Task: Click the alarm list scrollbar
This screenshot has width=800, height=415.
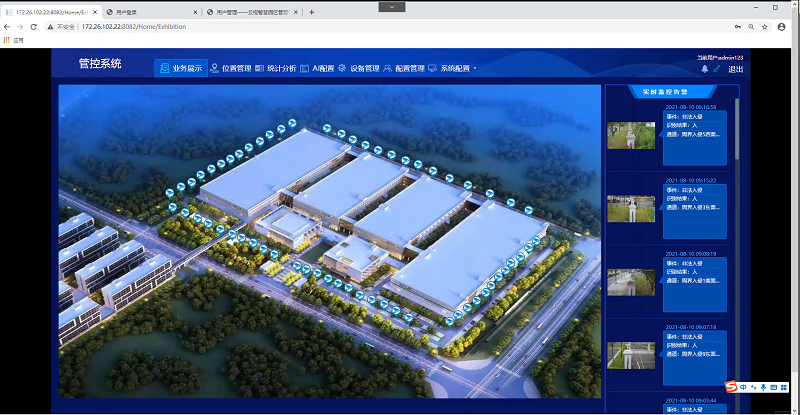Action: (738, 130)
